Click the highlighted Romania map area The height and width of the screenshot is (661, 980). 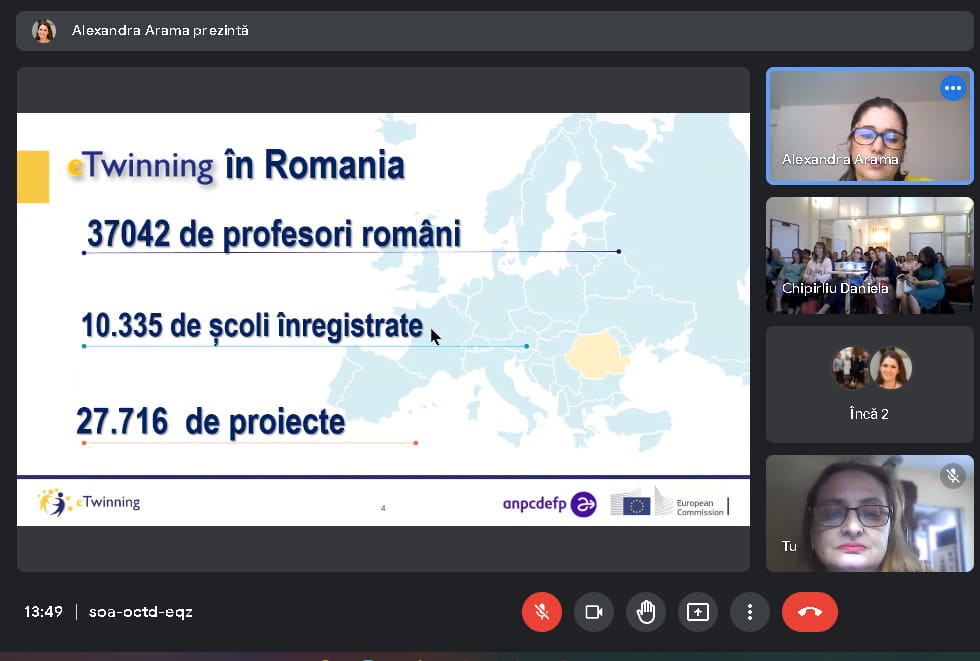[598, 355]
